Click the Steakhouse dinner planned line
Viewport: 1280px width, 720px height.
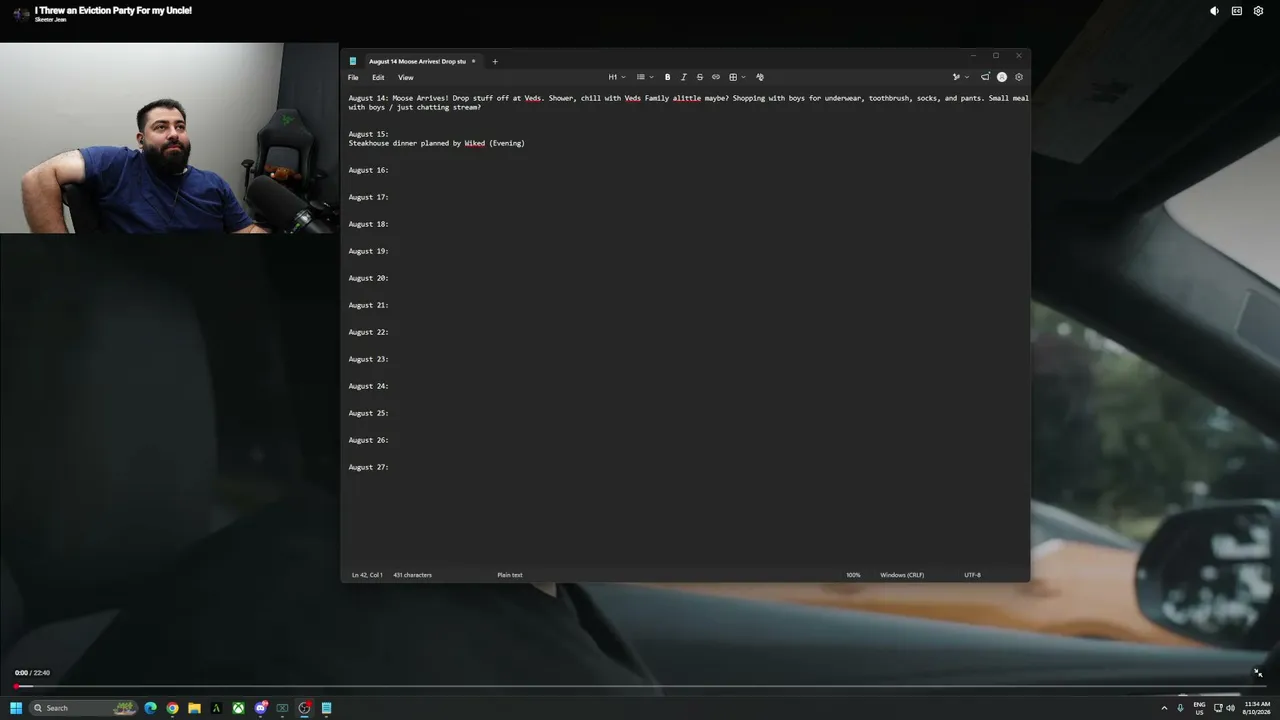click(x=436, y=143)
